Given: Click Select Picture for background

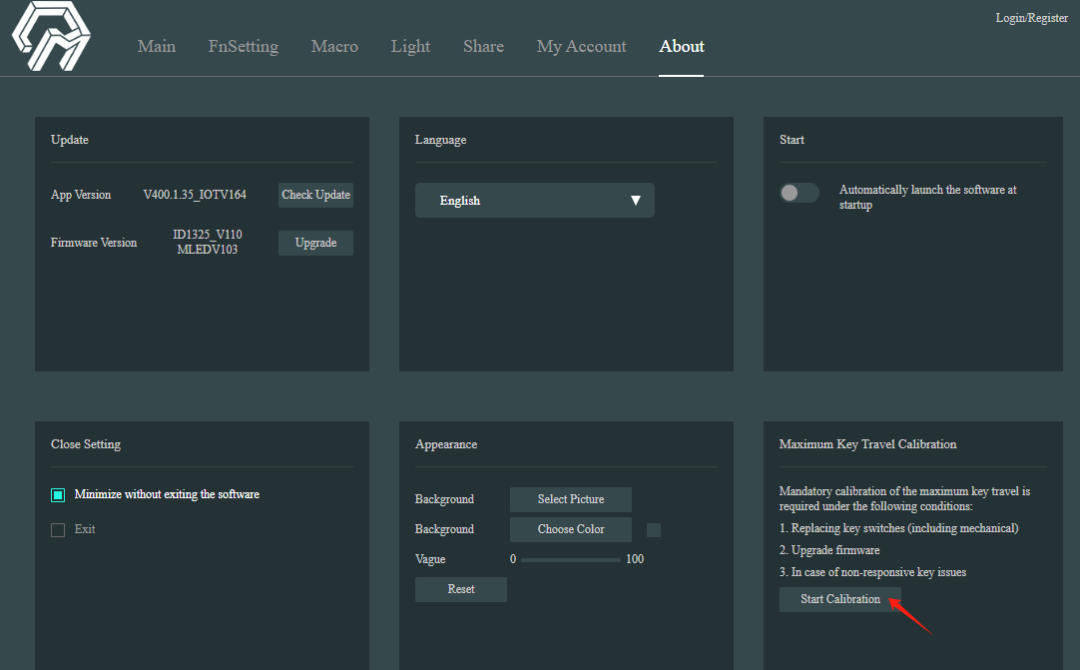Looking at the screenshot, I should pyautogui.click(x=570, y=499).
